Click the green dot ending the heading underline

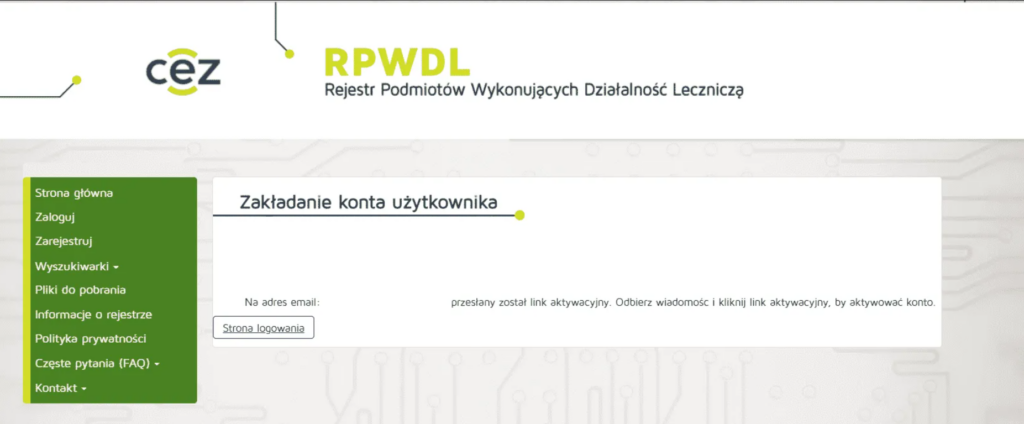tap(519, 214)
